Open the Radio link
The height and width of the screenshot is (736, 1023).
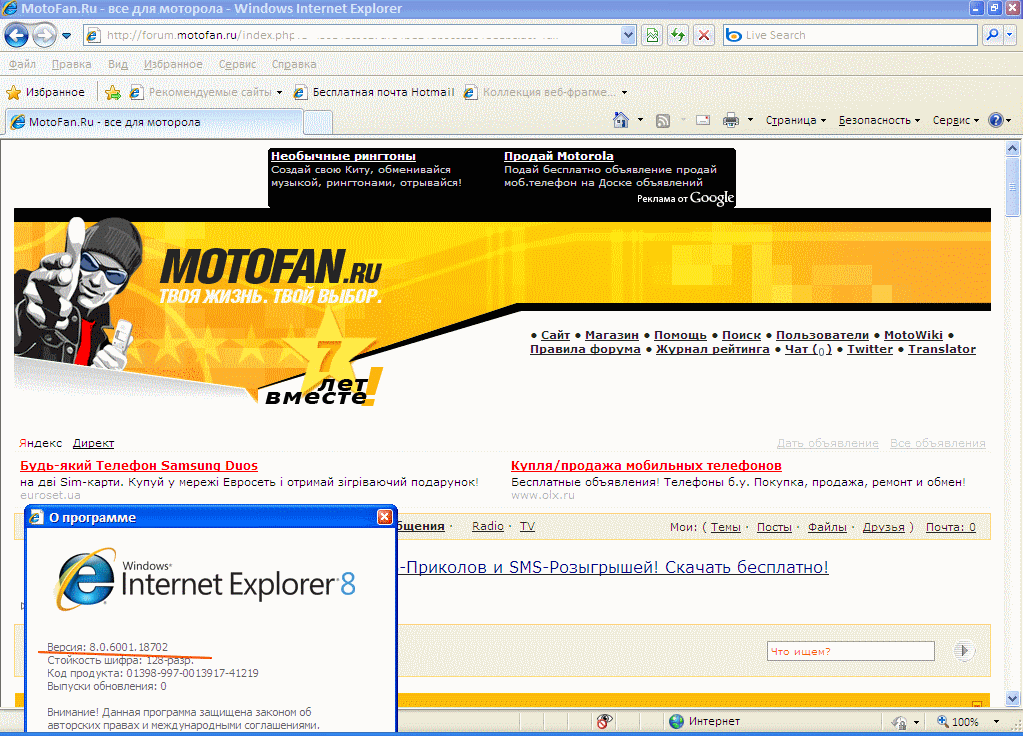tap(488, 526)
